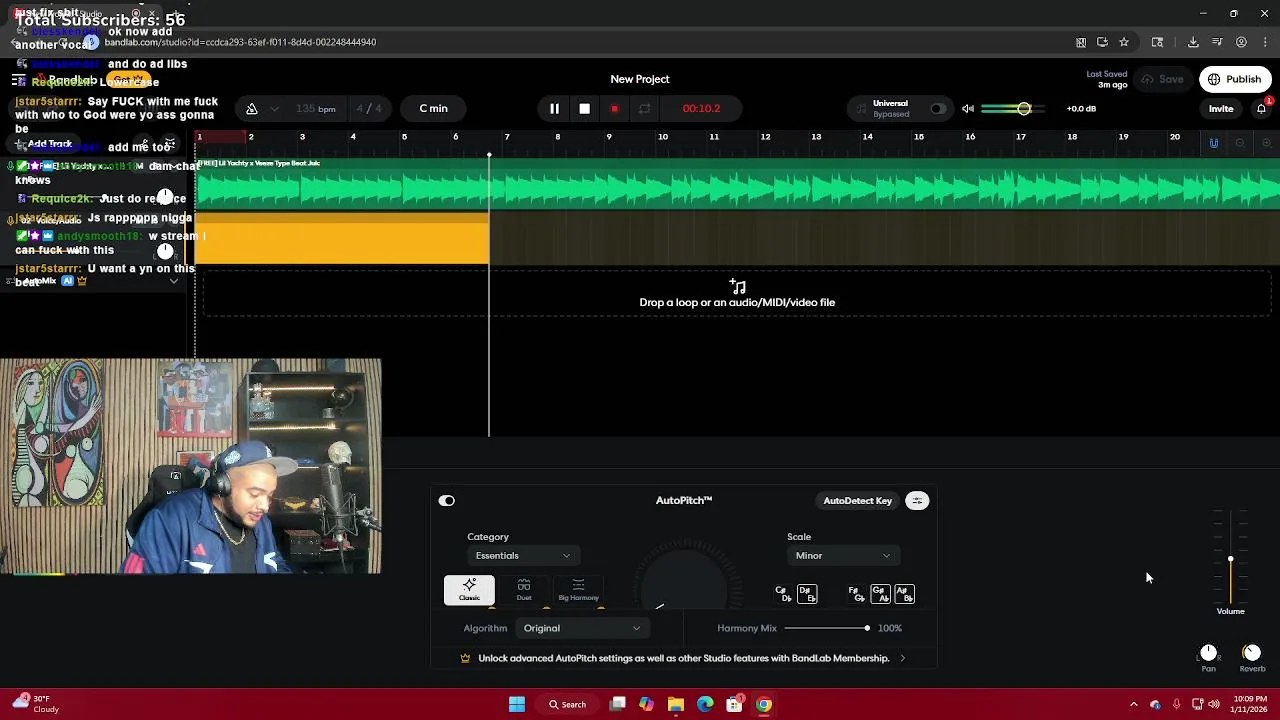
Task: Click the Publish button
Action: (x=1235, y=79)
